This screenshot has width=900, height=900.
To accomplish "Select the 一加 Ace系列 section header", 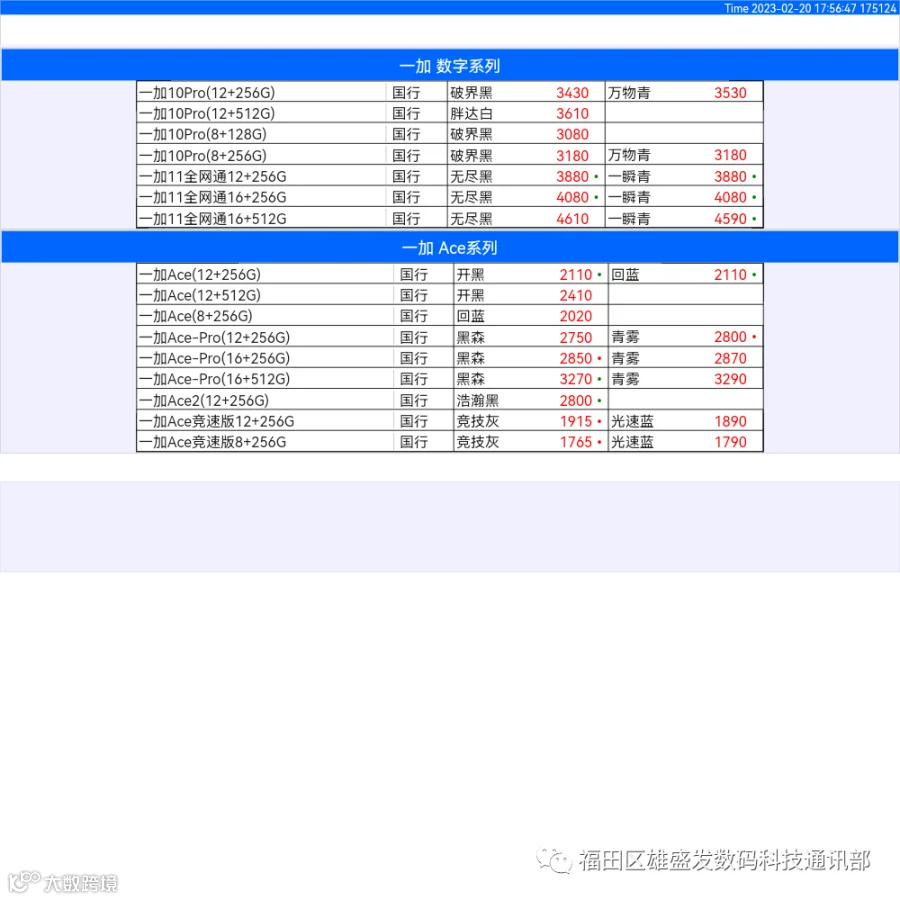I will pos(450,247).
